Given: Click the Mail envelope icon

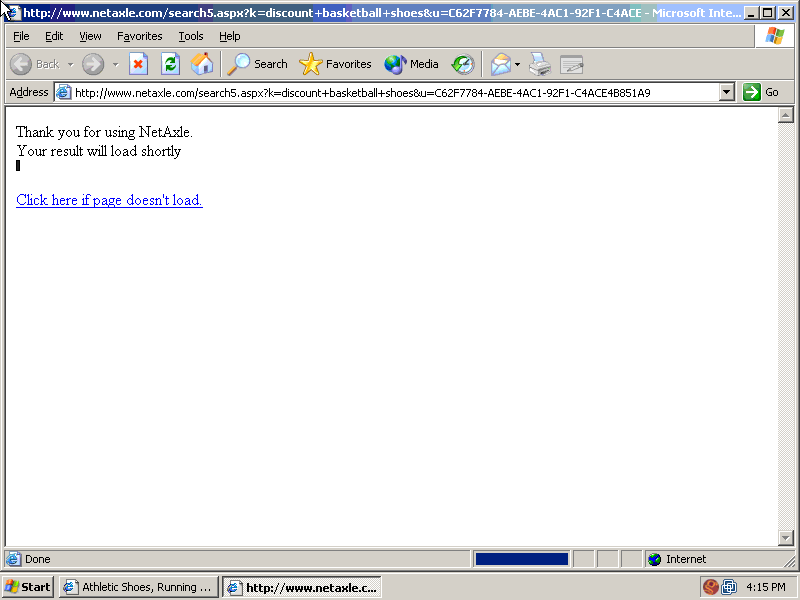Looking at the screenshot, I should click(x=501, y=64).
